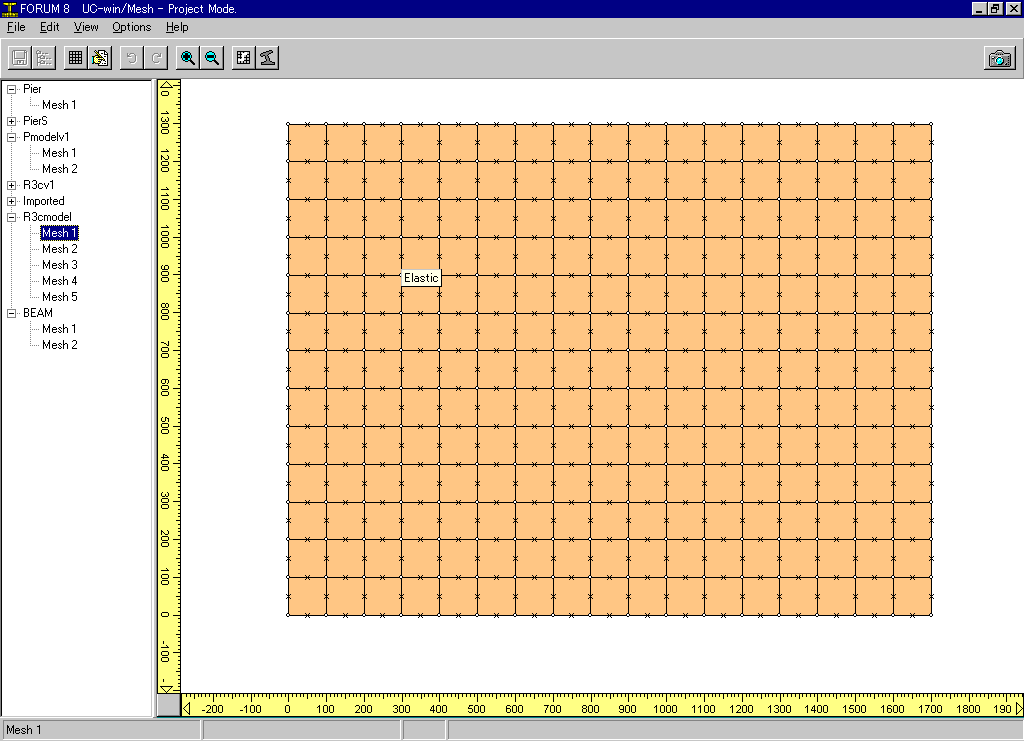The height and width of the screenshot is (742, 1024).
Task: Close the UC-win/Mesh window
Action: [x=1013, y=9]
